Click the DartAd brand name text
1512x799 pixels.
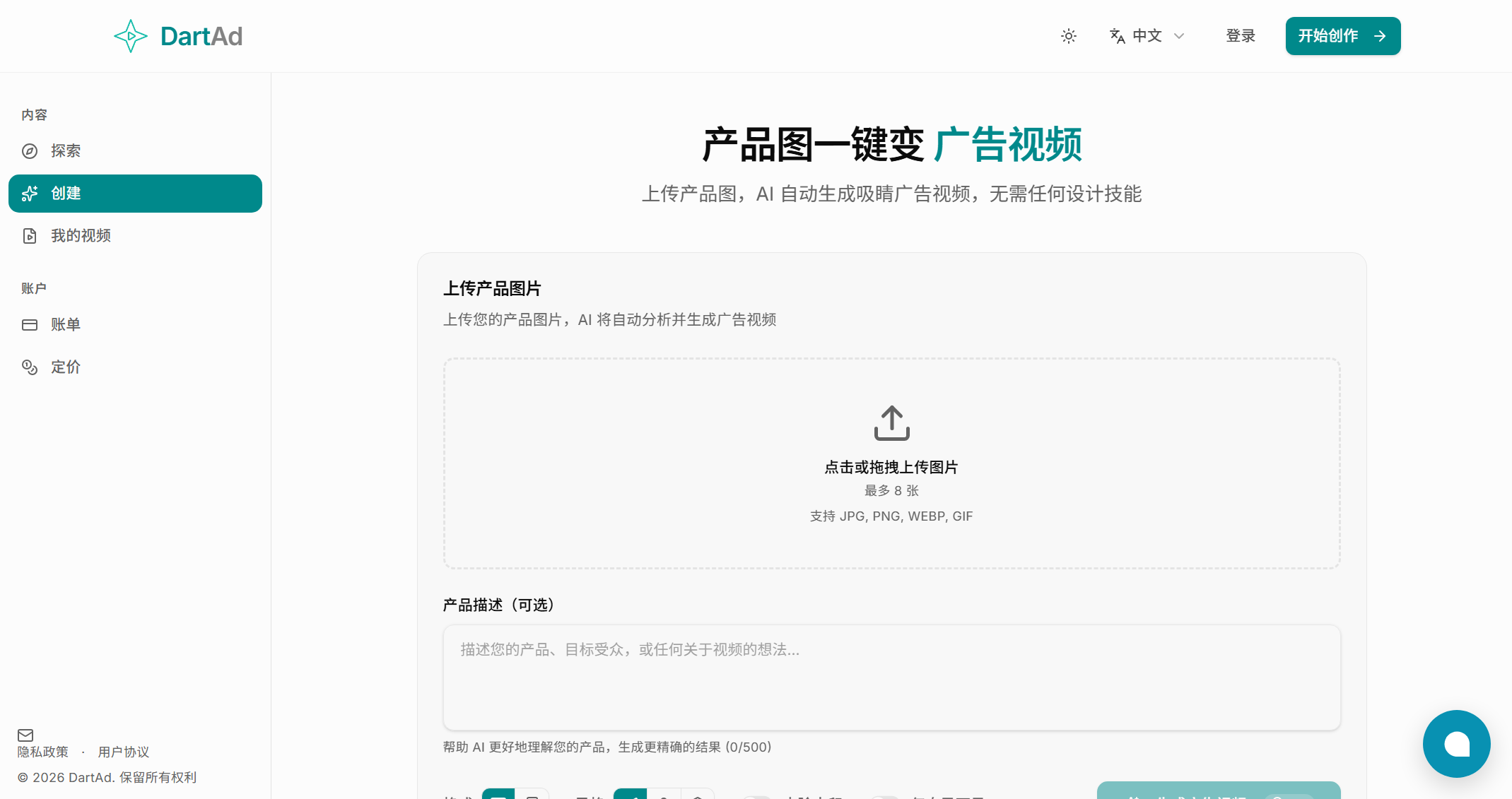[201, 36]
